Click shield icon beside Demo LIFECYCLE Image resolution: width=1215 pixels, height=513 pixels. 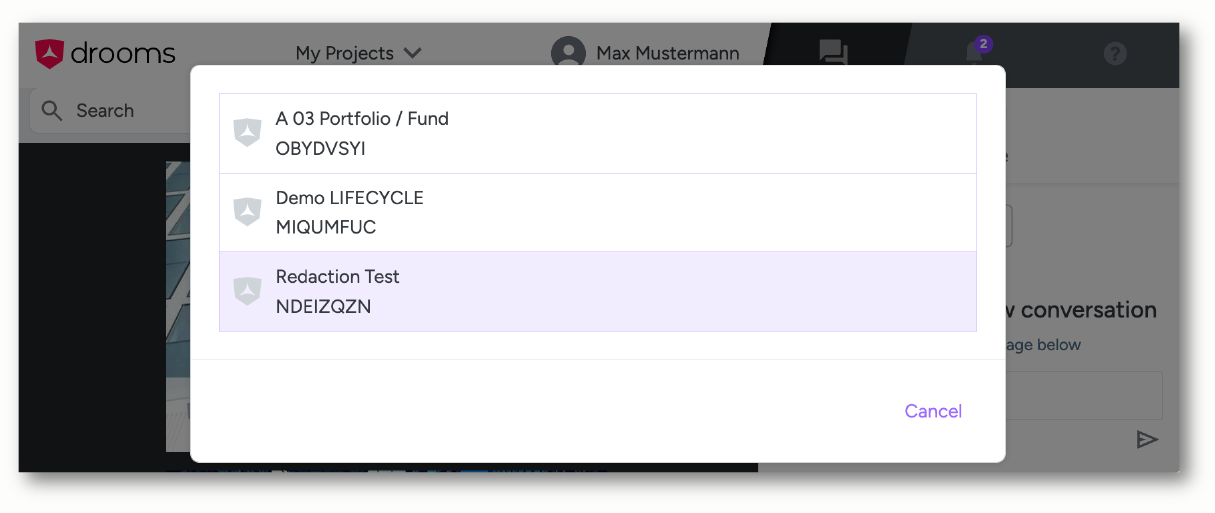tap(247, 212)
